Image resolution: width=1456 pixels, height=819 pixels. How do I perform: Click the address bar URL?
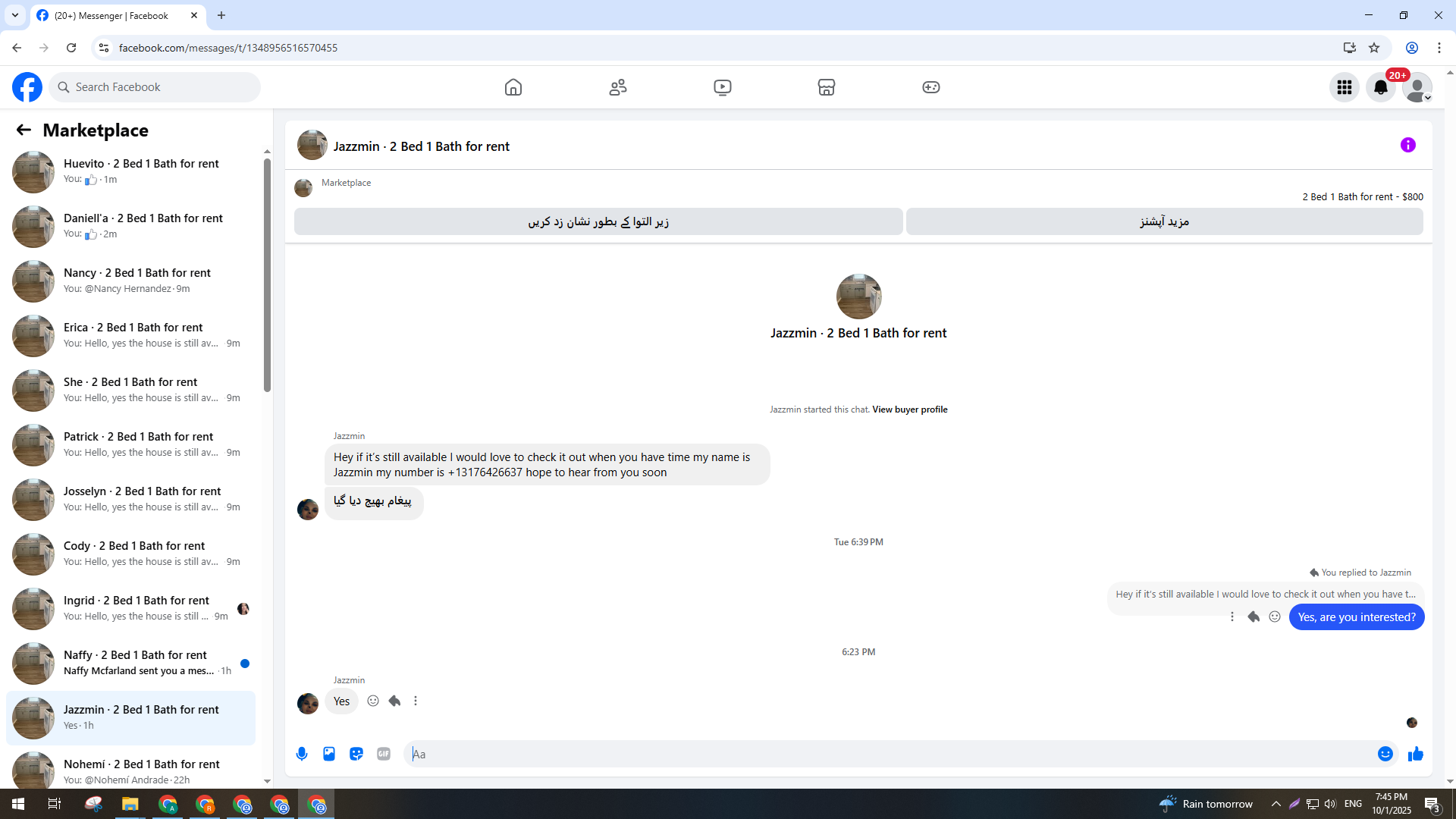coord(228,48)
